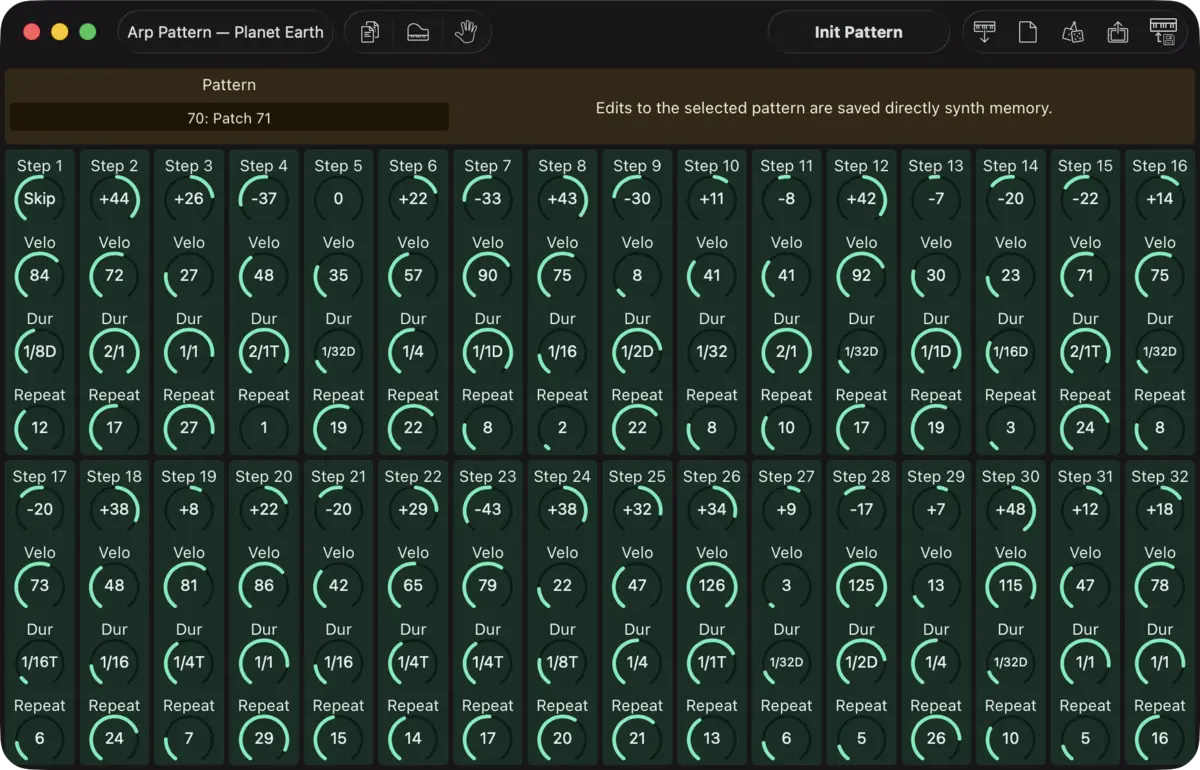Click Step 11 Dur knob showing 2/1
This screenshot has width=1200, height=770.
[786, 352]
